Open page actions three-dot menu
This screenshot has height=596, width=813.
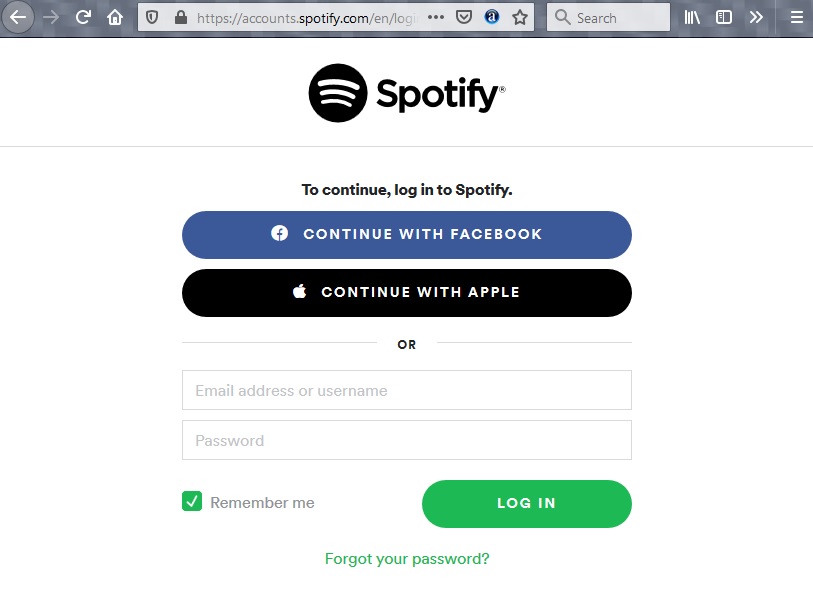[436, 17]
